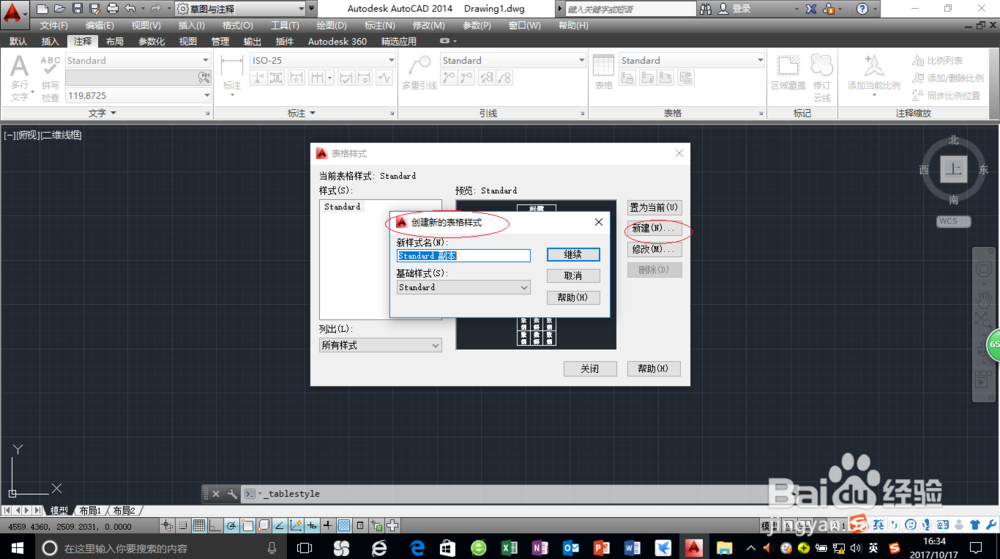Open the 绘图(D) menu
1000x559 pixels.
(x=331, y=25)
